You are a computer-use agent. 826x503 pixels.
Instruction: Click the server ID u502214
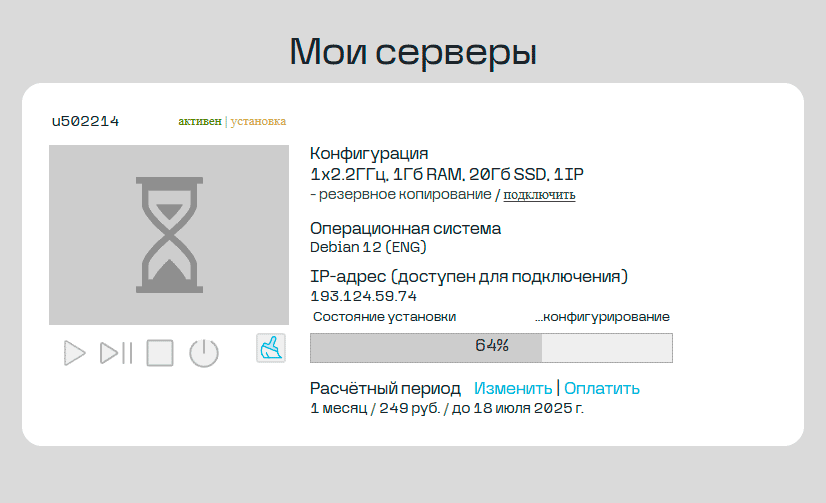pyautogui.click(x=85, y=121)
